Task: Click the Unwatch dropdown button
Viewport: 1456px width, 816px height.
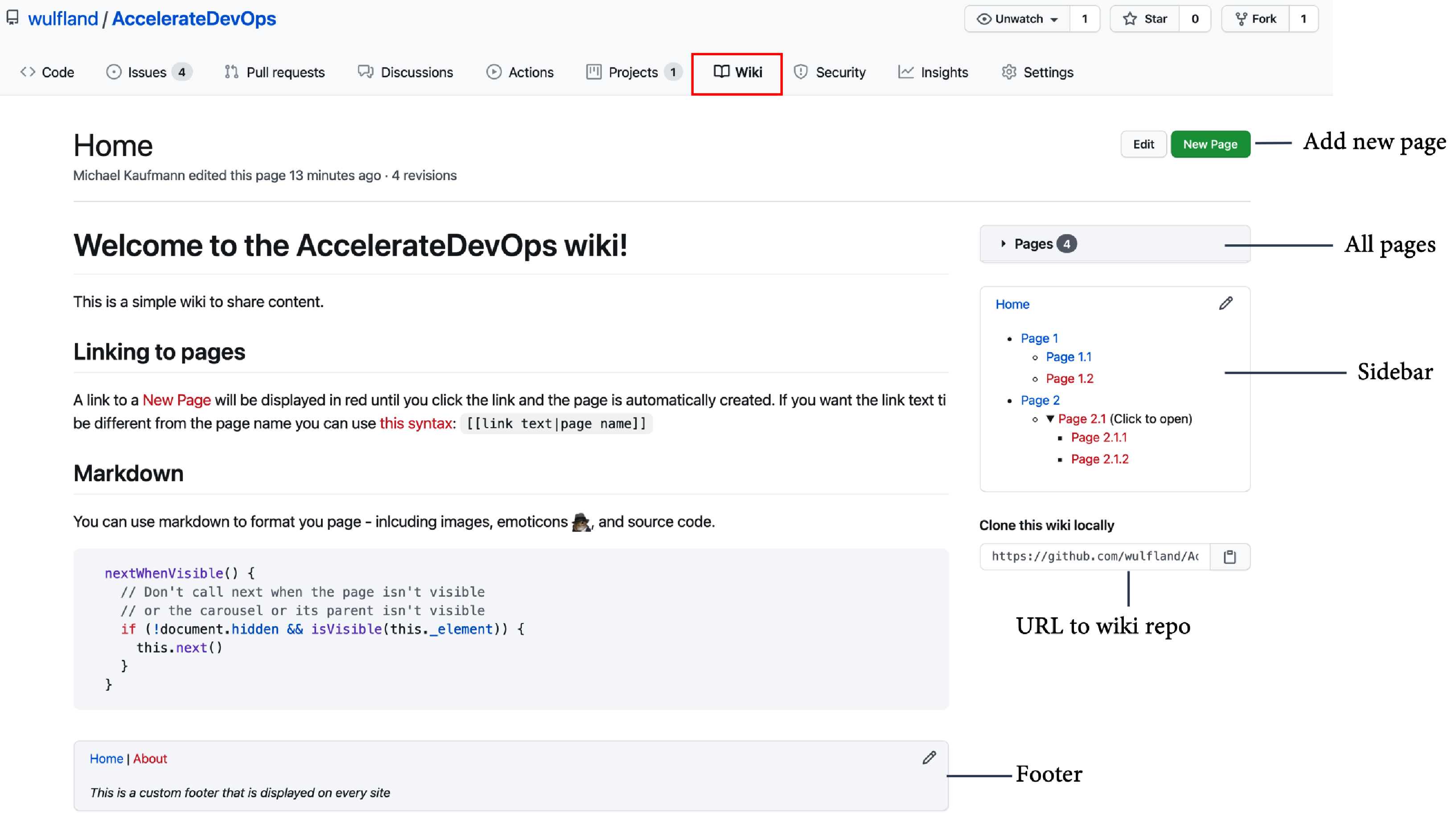Action: click(1017, 19)
